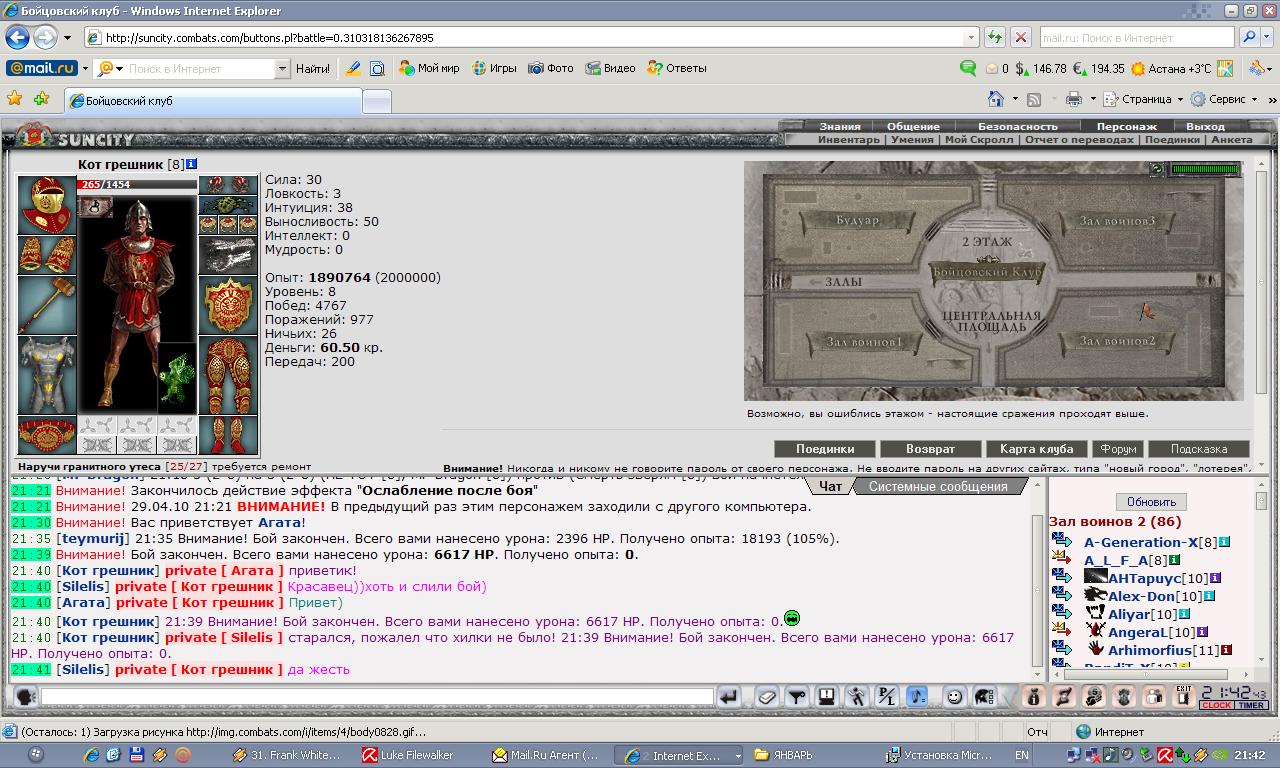
Task: Click the silver bracers equipment slot
Action: pyautogui.click(x=228, y=255)
